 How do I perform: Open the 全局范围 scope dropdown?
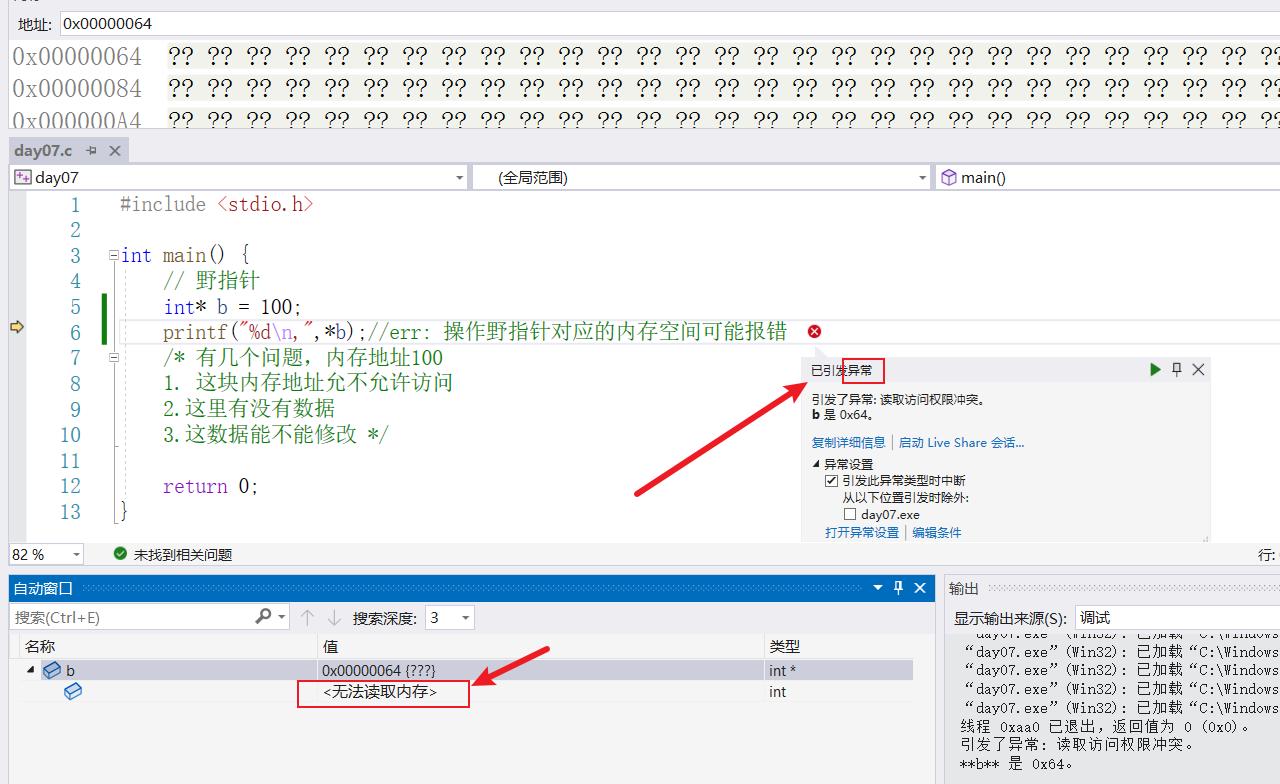coord(922,178)
